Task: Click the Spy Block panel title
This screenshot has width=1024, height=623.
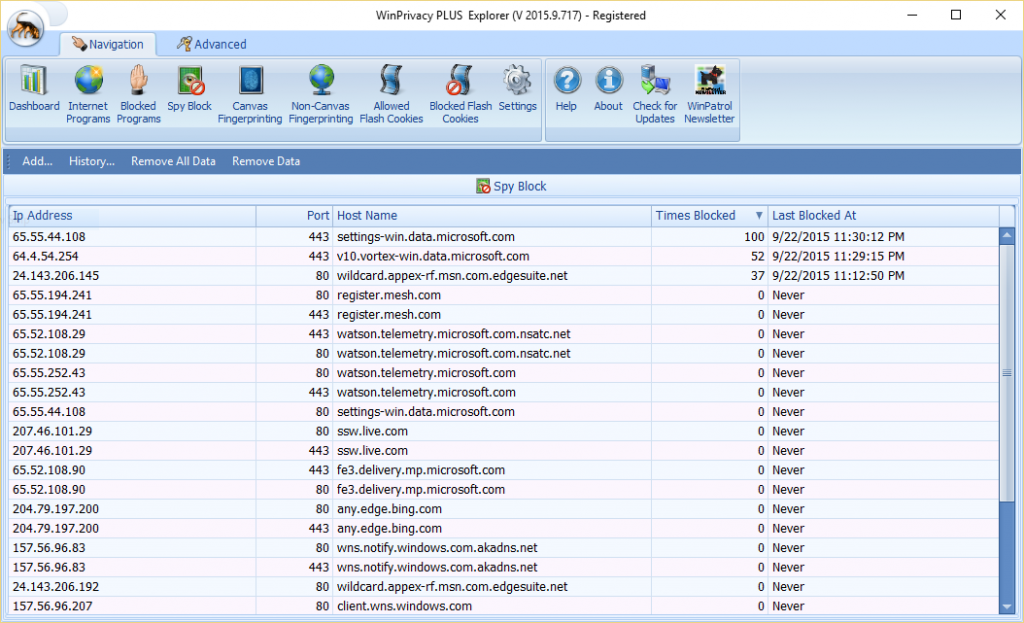Action: [511, 186]
